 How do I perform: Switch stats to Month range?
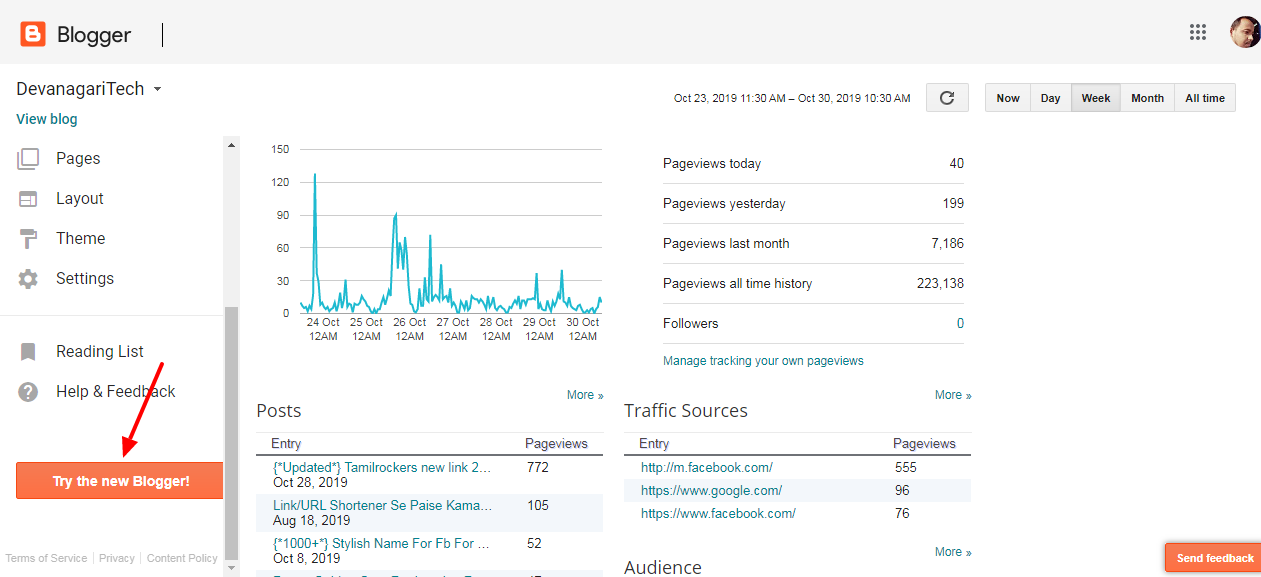tap(1147, 98)
